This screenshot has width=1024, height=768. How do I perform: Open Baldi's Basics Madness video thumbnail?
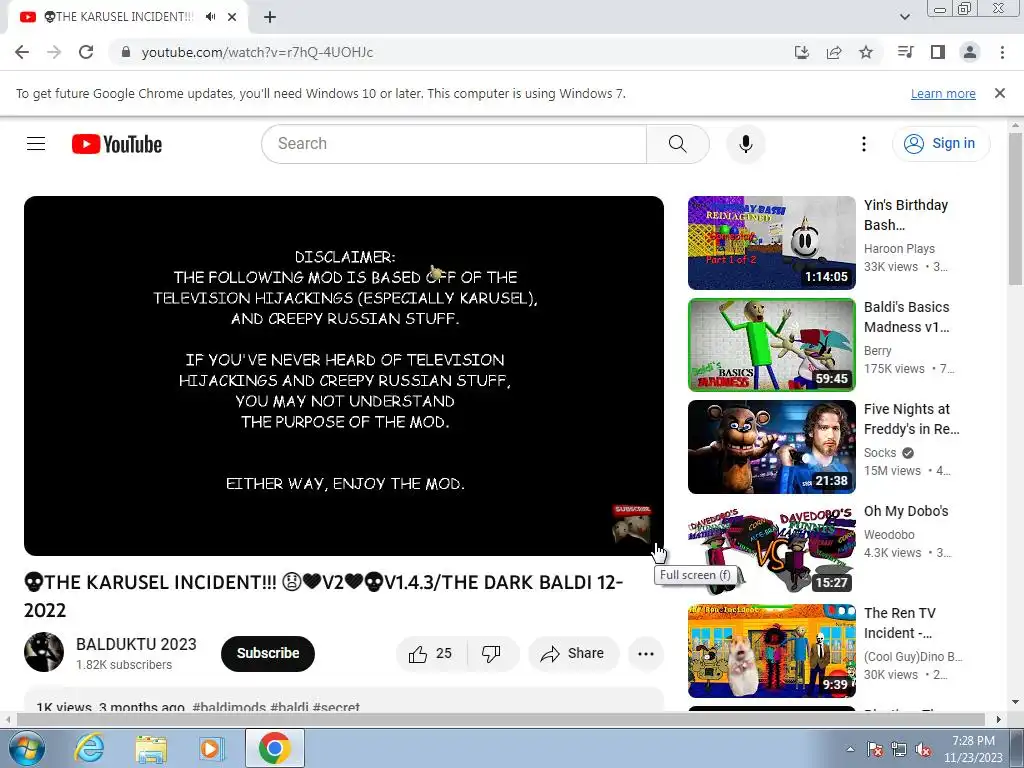point(771,345)
